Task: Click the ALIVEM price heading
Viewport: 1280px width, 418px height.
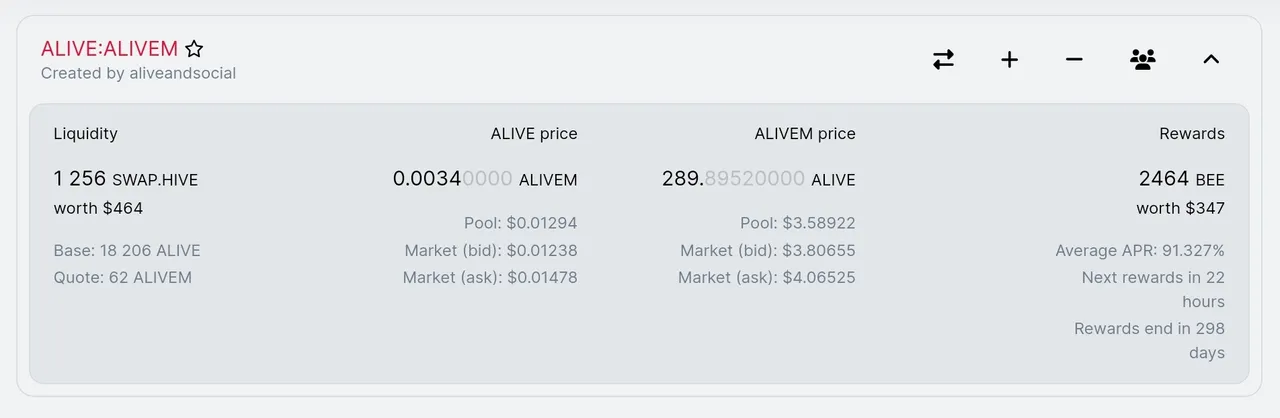Action: point(804,133)
